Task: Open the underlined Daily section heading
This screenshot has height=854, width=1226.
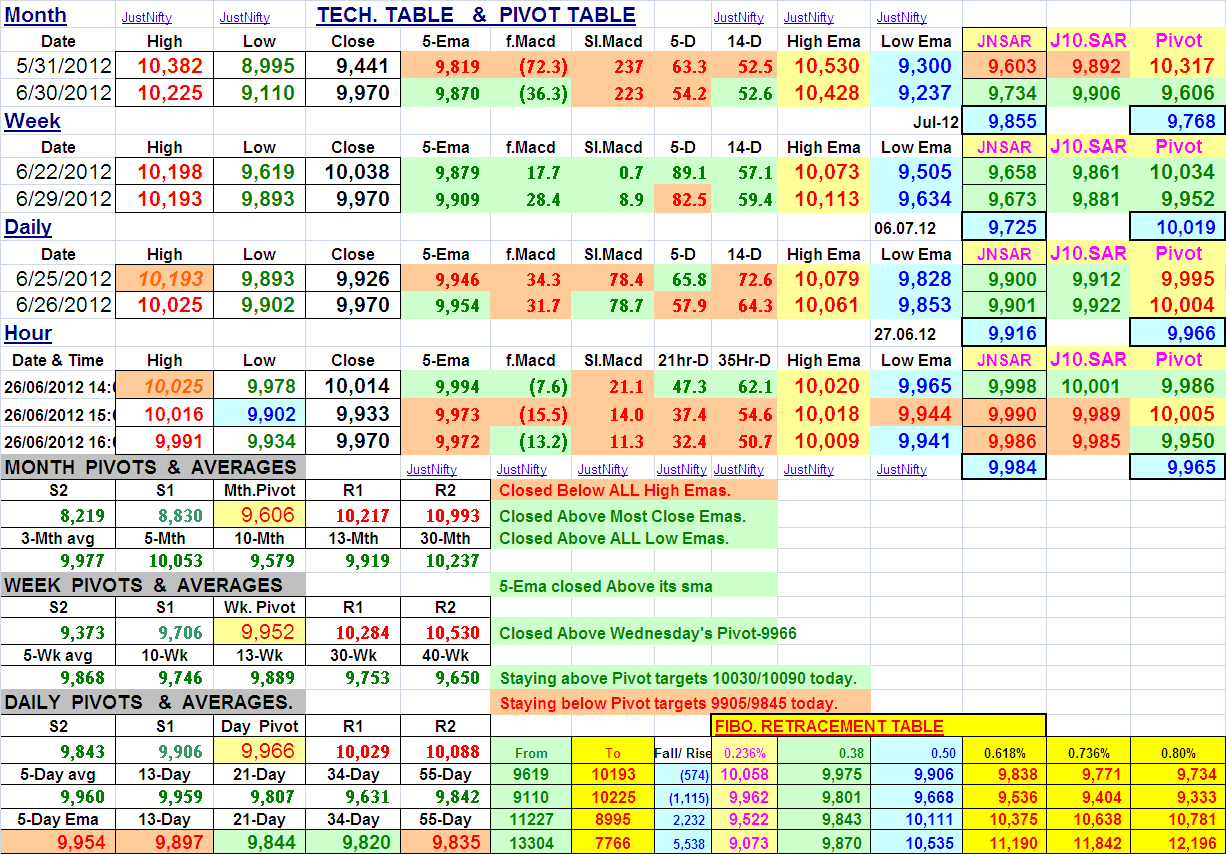Action: 28,227
